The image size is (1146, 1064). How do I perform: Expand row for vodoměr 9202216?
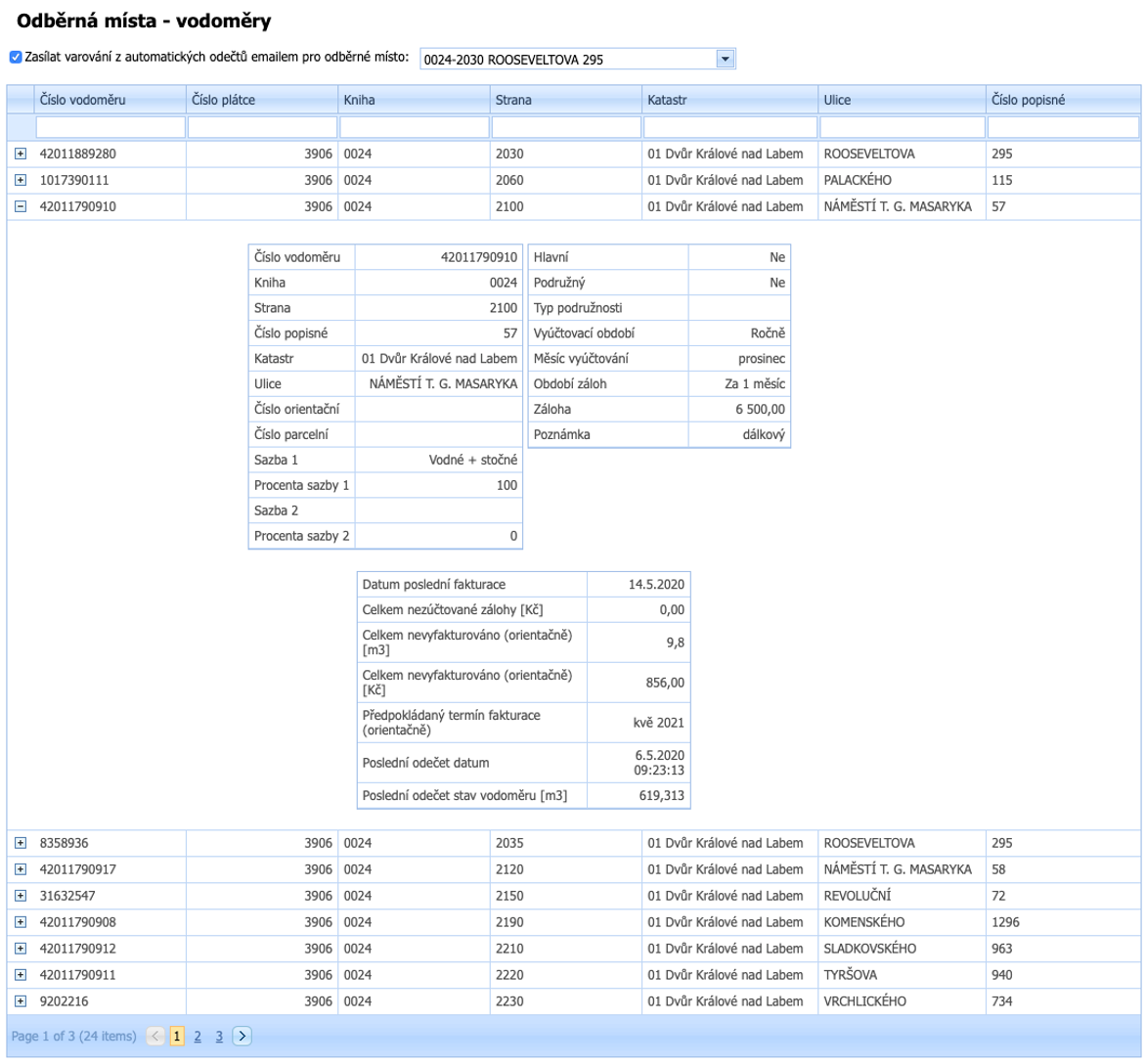pyautogui.click(x=20, y=1001)
